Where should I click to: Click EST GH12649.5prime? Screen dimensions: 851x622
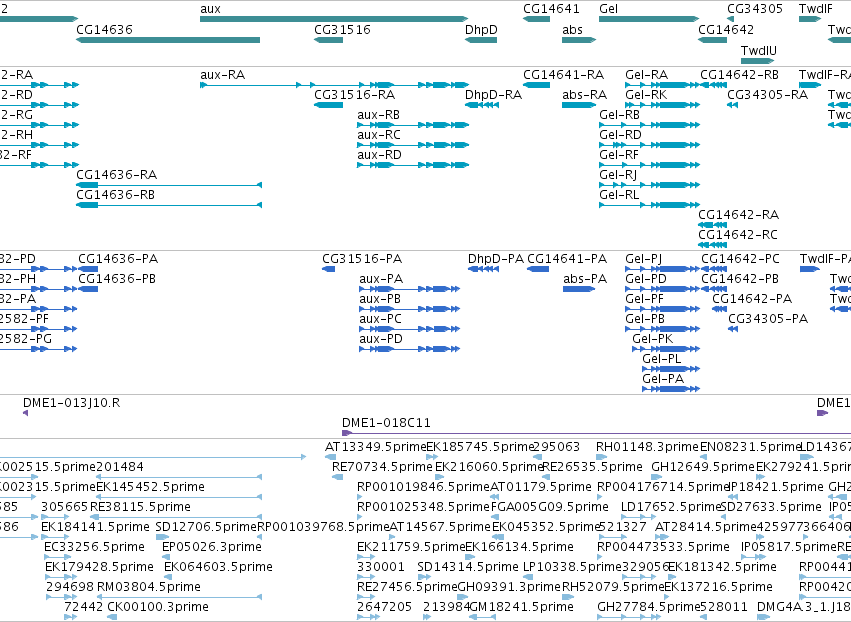coord(703,467)
